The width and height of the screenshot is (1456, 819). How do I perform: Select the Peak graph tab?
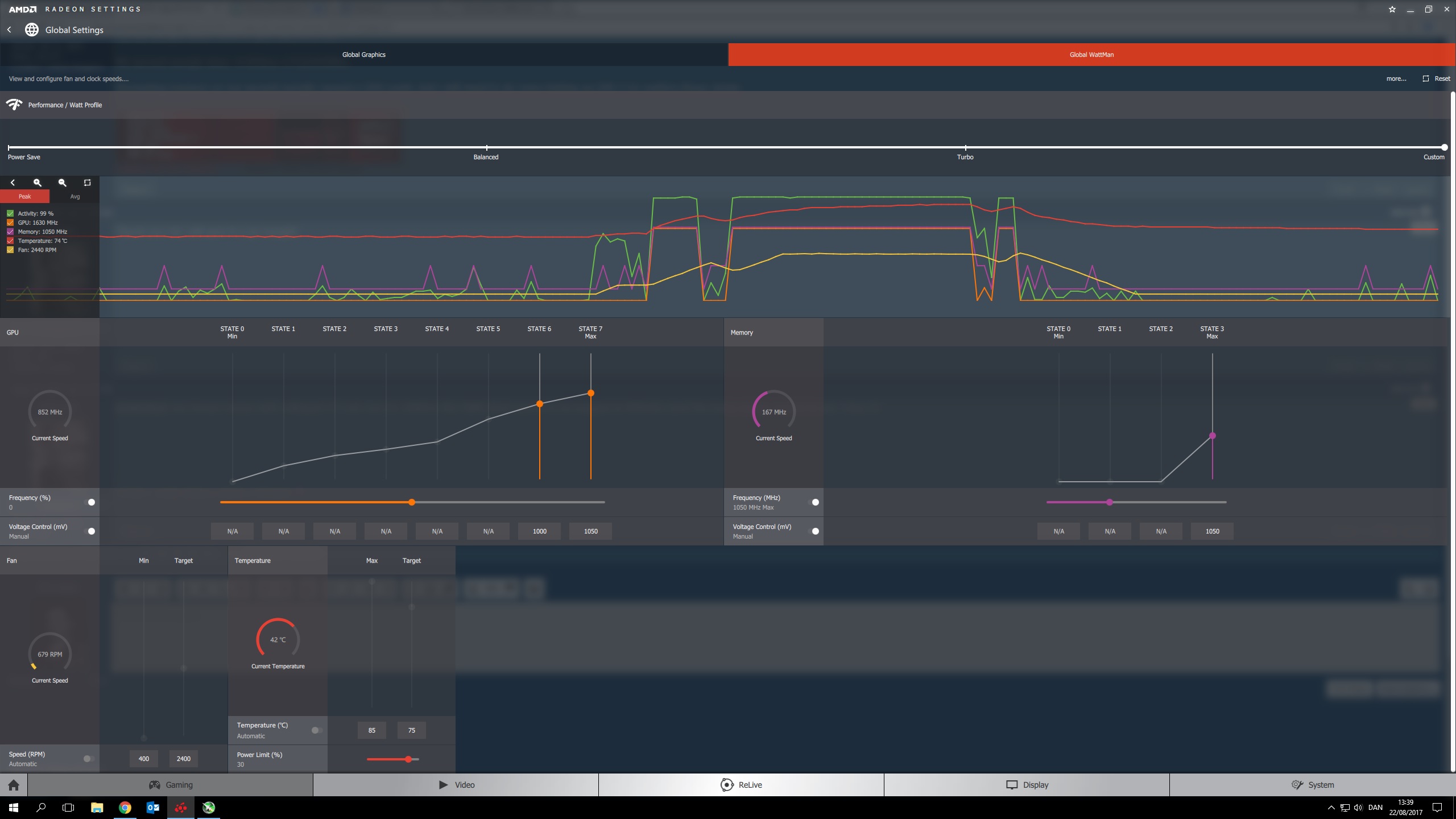tap(25, 196)
